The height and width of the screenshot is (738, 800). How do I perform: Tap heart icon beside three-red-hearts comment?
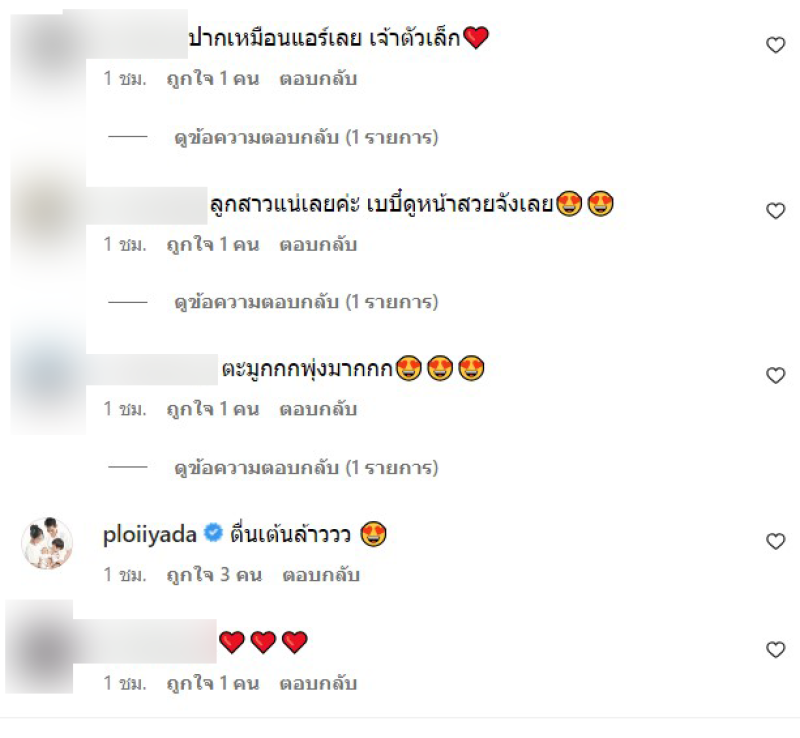(775, 649)
